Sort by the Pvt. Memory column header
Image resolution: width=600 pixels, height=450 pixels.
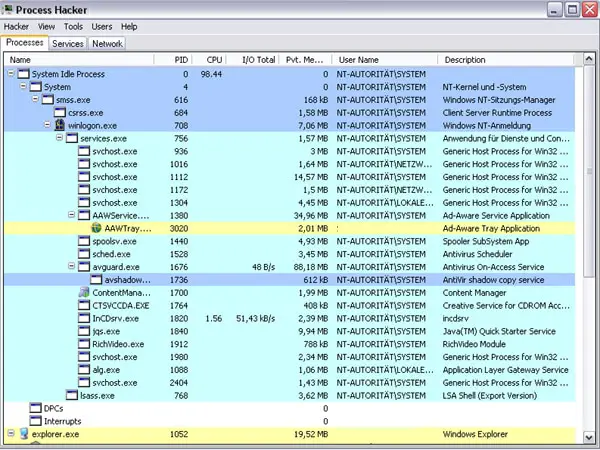coord(305,60)
